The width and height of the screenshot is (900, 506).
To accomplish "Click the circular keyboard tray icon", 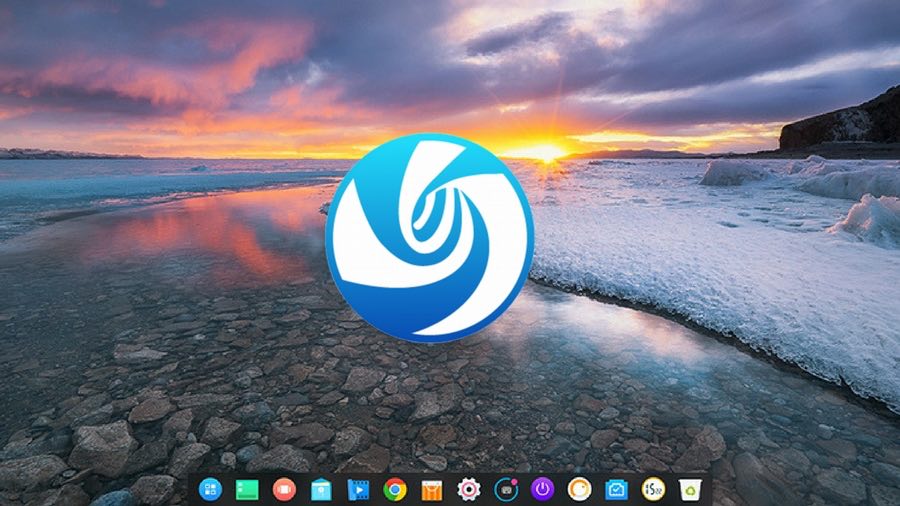I will point(506,489).
